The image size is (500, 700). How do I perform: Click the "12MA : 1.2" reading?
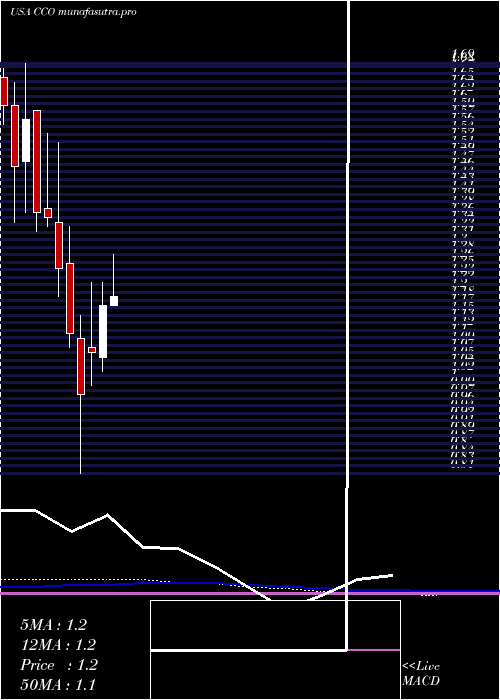58,645
